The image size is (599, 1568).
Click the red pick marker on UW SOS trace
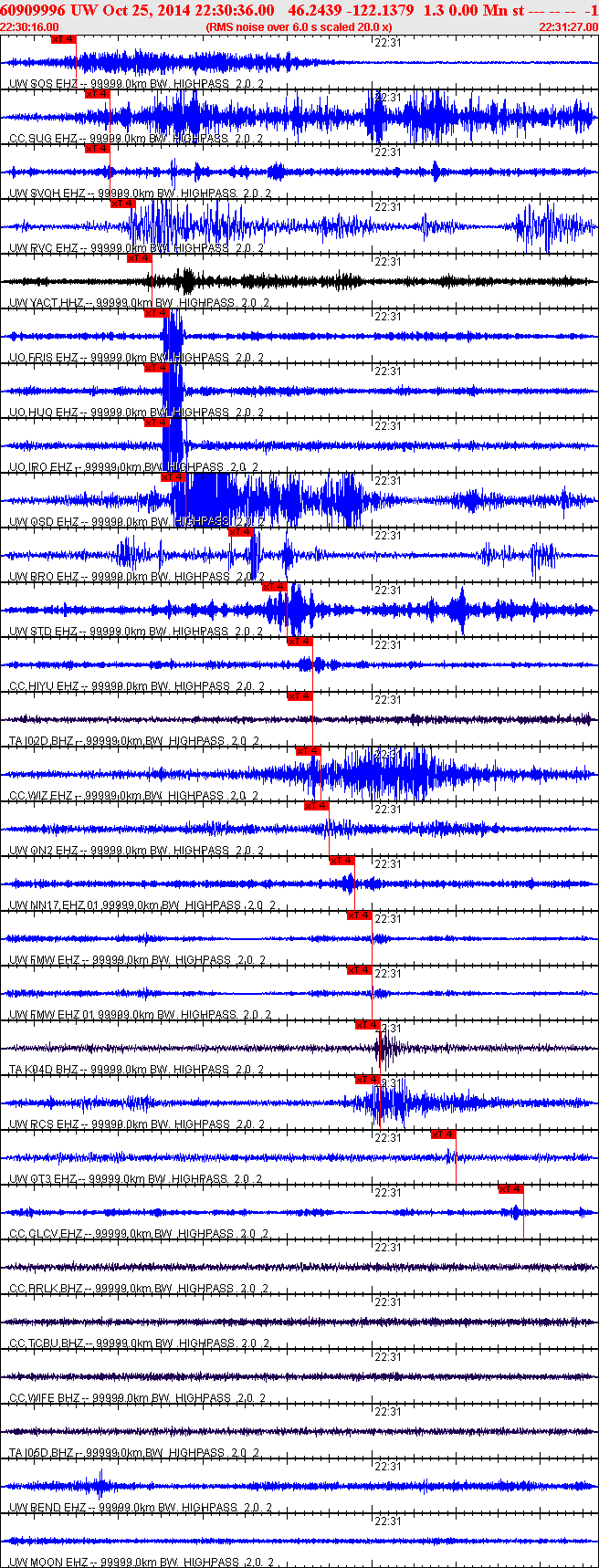(63, 39)
